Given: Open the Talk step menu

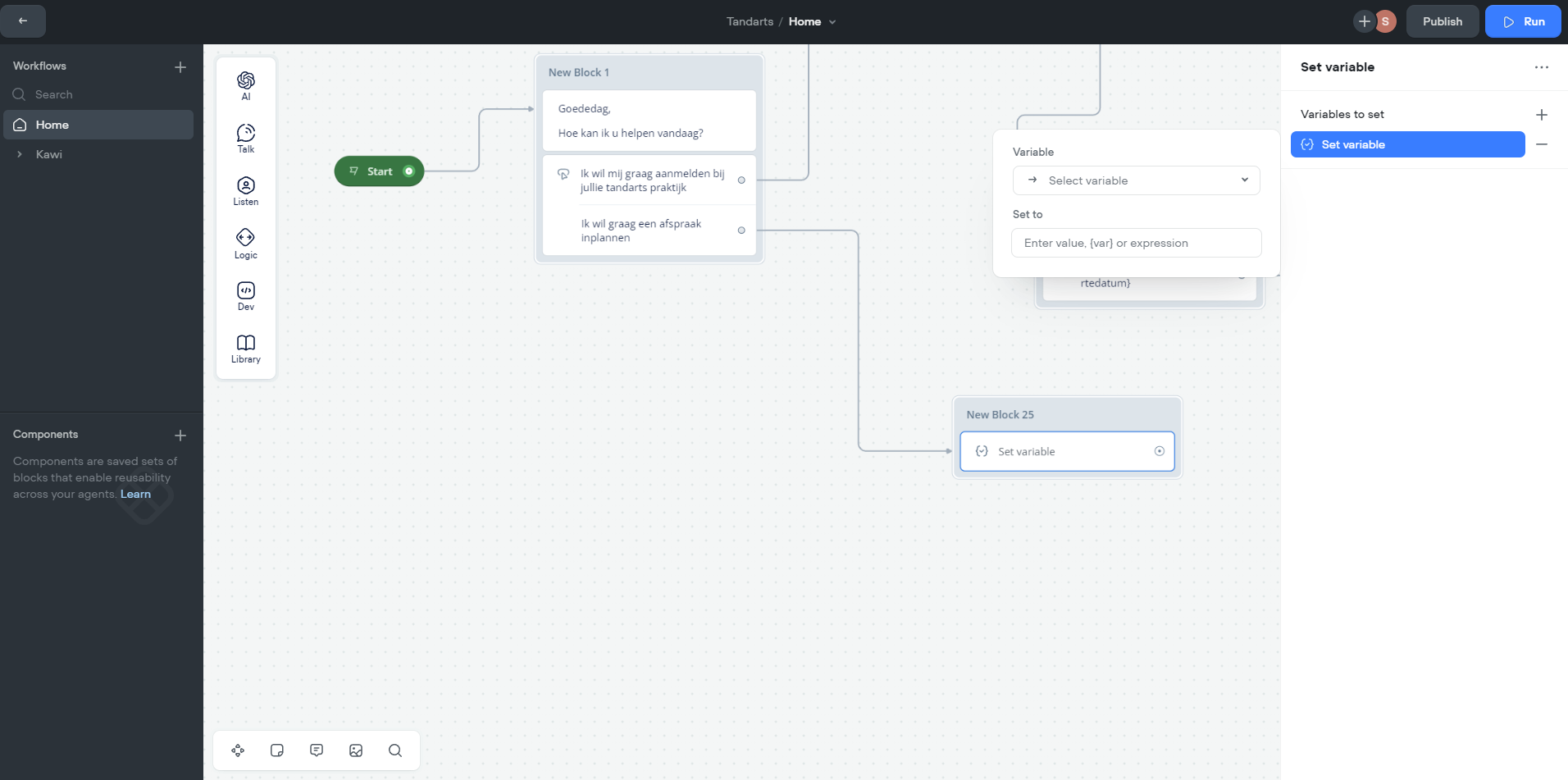Looking at the screenshot, I should [245, 137].
